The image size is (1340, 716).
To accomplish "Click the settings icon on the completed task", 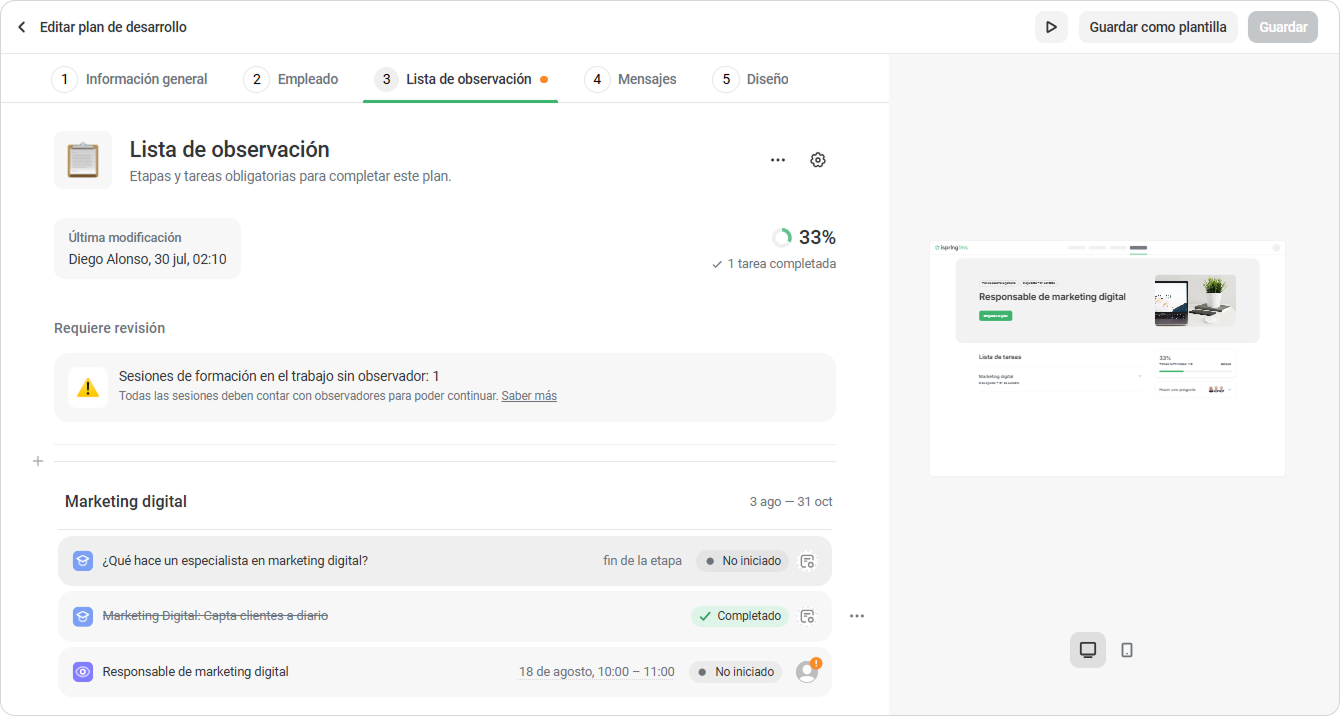I will pyautogui.click(x=807, y=616).
